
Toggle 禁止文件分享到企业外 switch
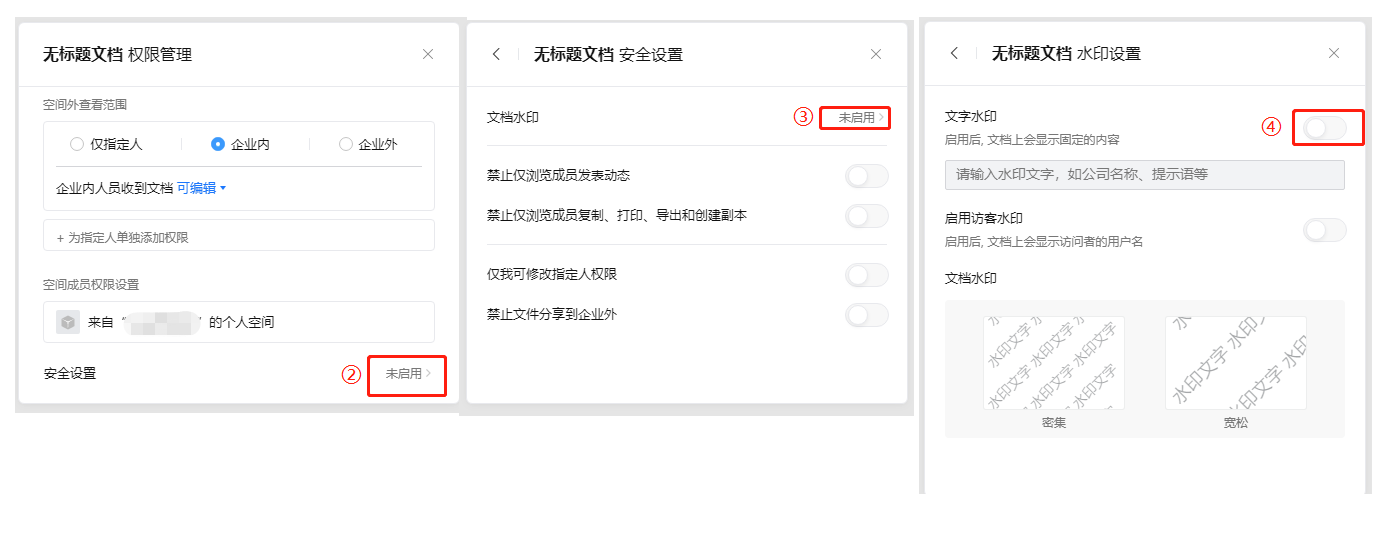(x=867, y=315)
